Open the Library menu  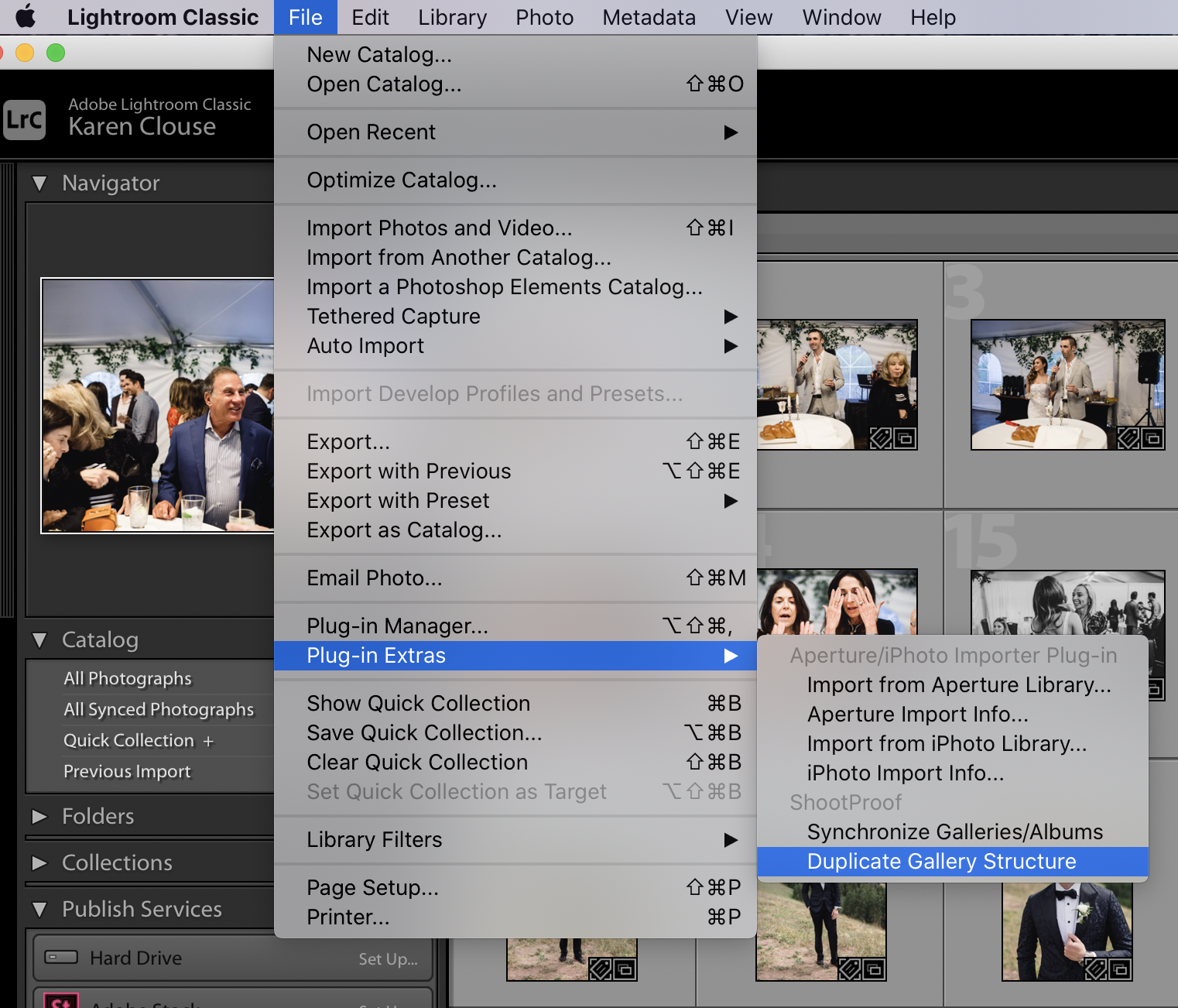point(453,17)
